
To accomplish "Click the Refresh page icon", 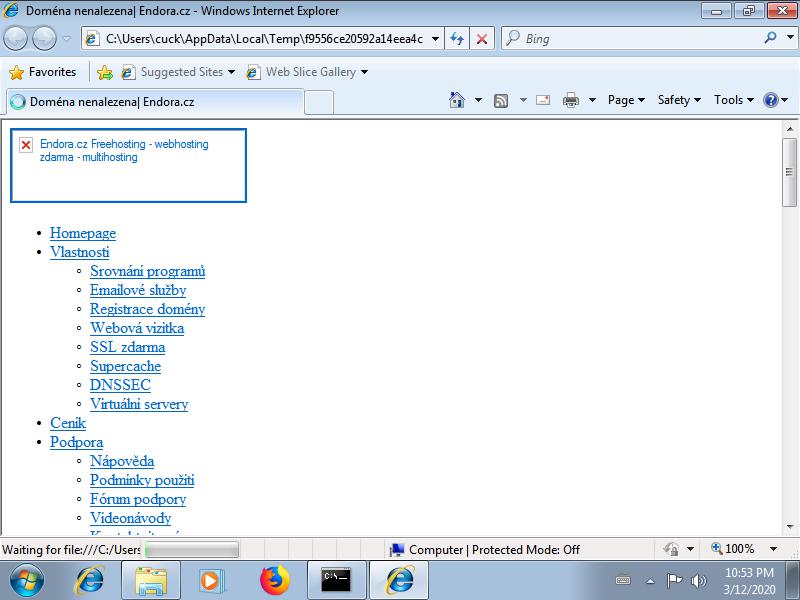I will (x=457, y=39).
